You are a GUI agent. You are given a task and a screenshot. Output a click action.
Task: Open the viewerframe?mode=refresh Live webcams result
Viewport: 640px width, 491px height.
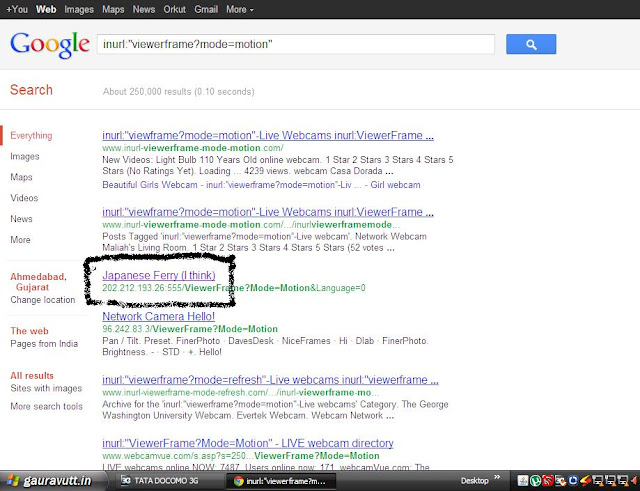(x=270, y=380)
